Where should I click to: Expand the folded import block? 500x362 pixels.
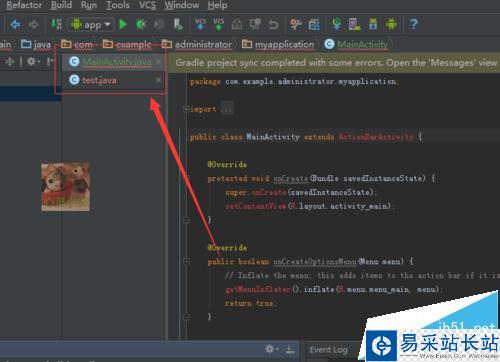tap(186, 109)
